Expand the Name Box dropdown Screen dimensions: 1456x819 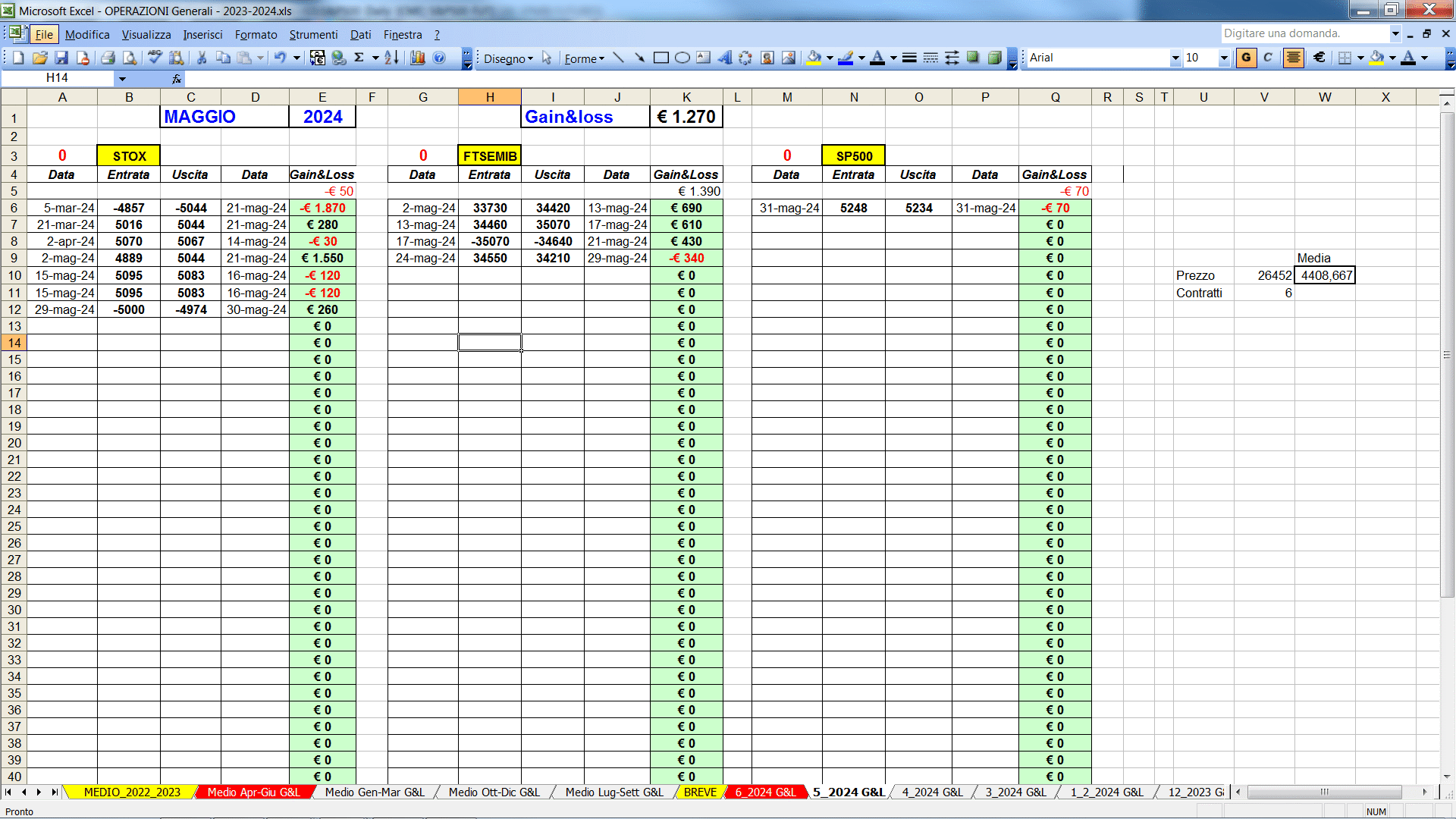pos(121,78)
